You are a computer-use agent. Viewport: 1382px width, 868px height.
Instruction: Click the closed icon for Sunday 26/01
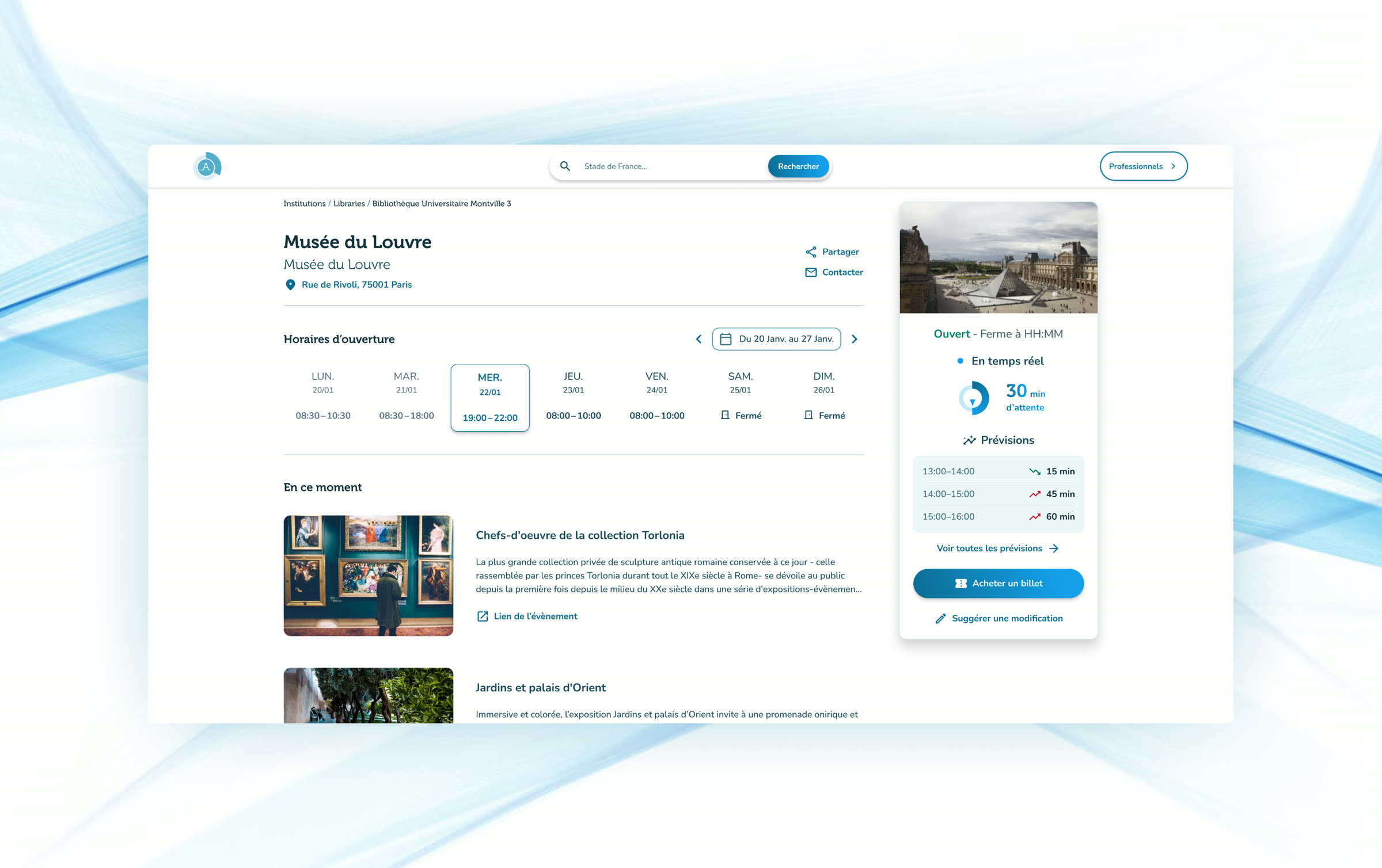808,416
